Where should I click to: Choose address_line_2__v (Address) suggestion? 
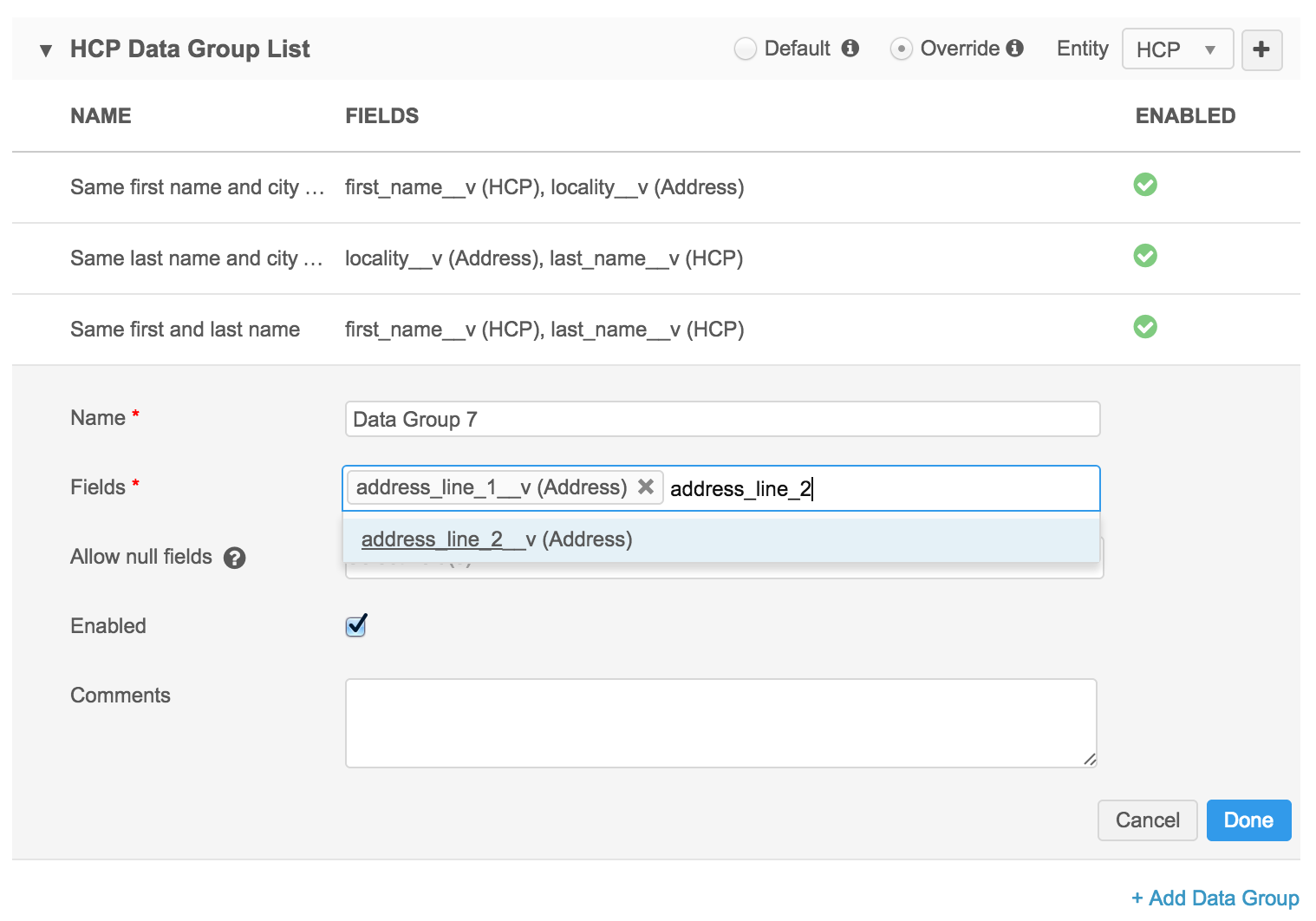click(x=497, y=539)
